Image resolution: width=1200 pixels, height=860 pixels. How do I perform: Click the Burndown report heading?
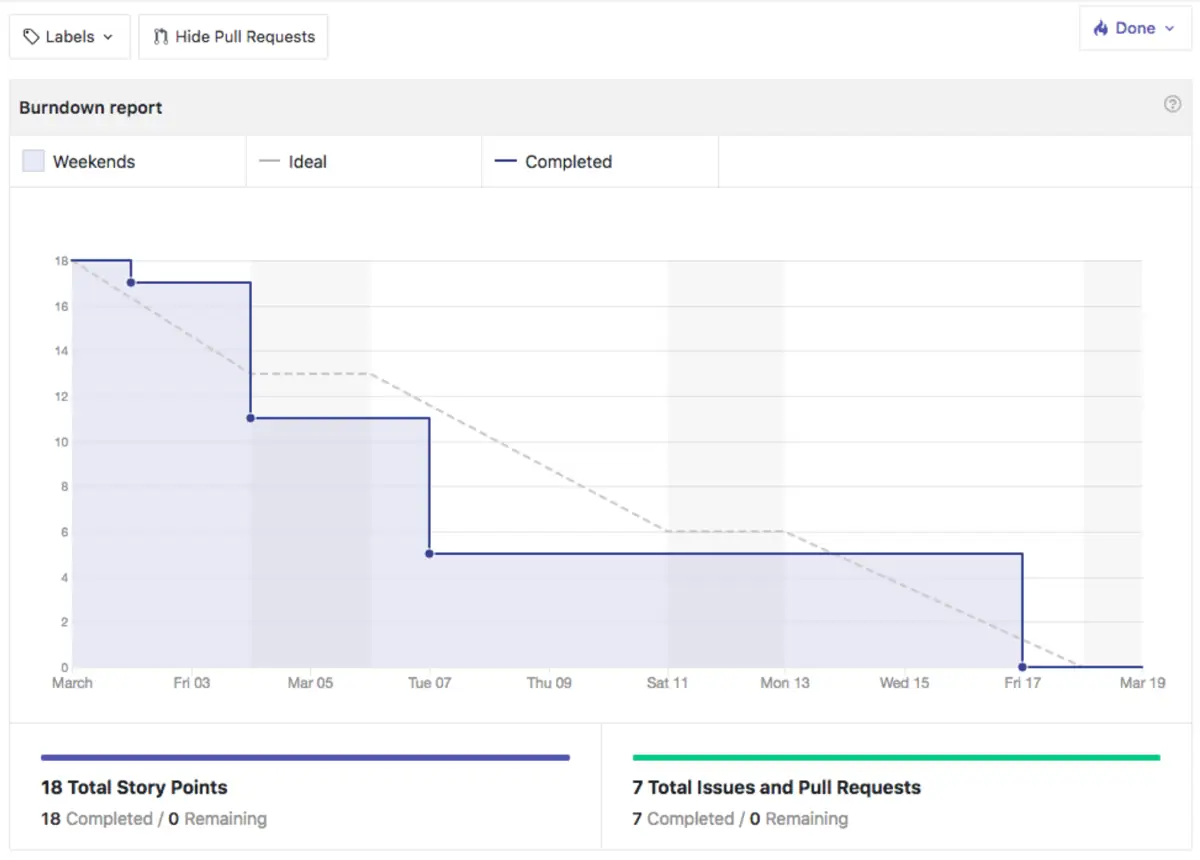[x=91, y=108]
